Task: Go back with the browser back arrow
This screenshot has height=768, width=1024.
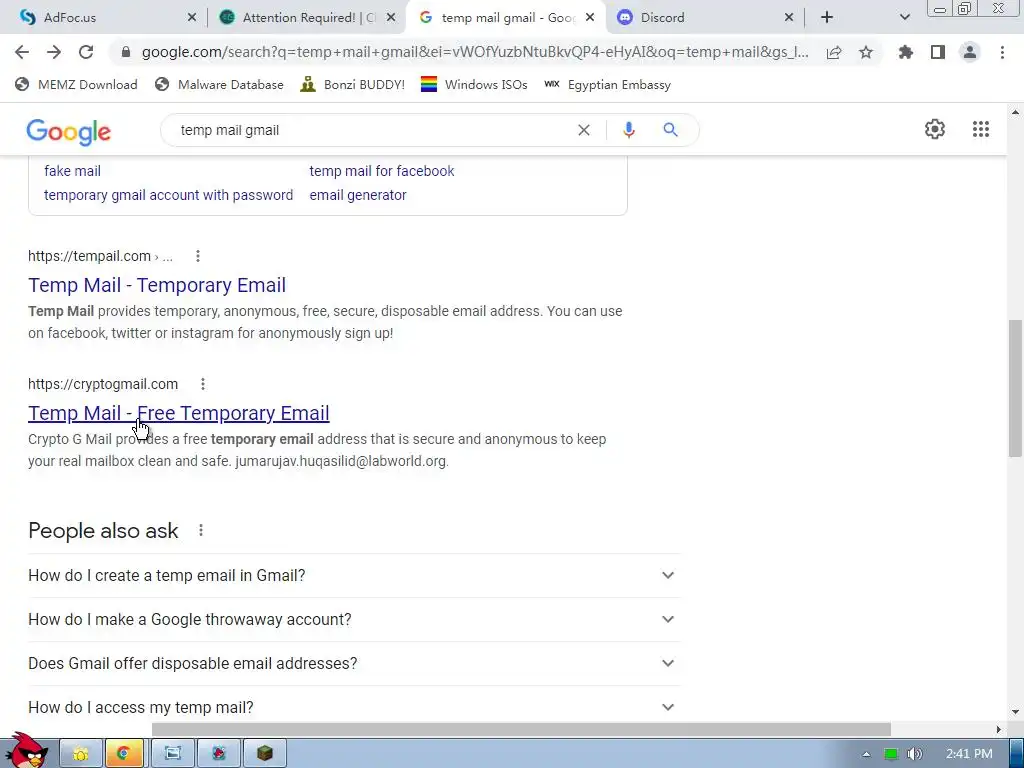Action: (x=22, y=52)
